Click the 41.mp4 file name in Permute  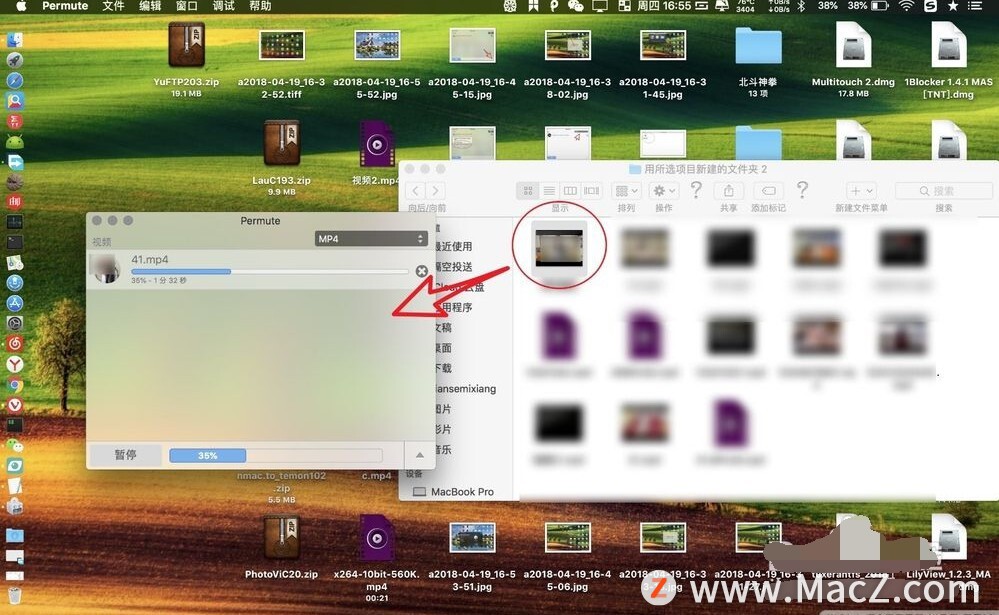(150, 259)
